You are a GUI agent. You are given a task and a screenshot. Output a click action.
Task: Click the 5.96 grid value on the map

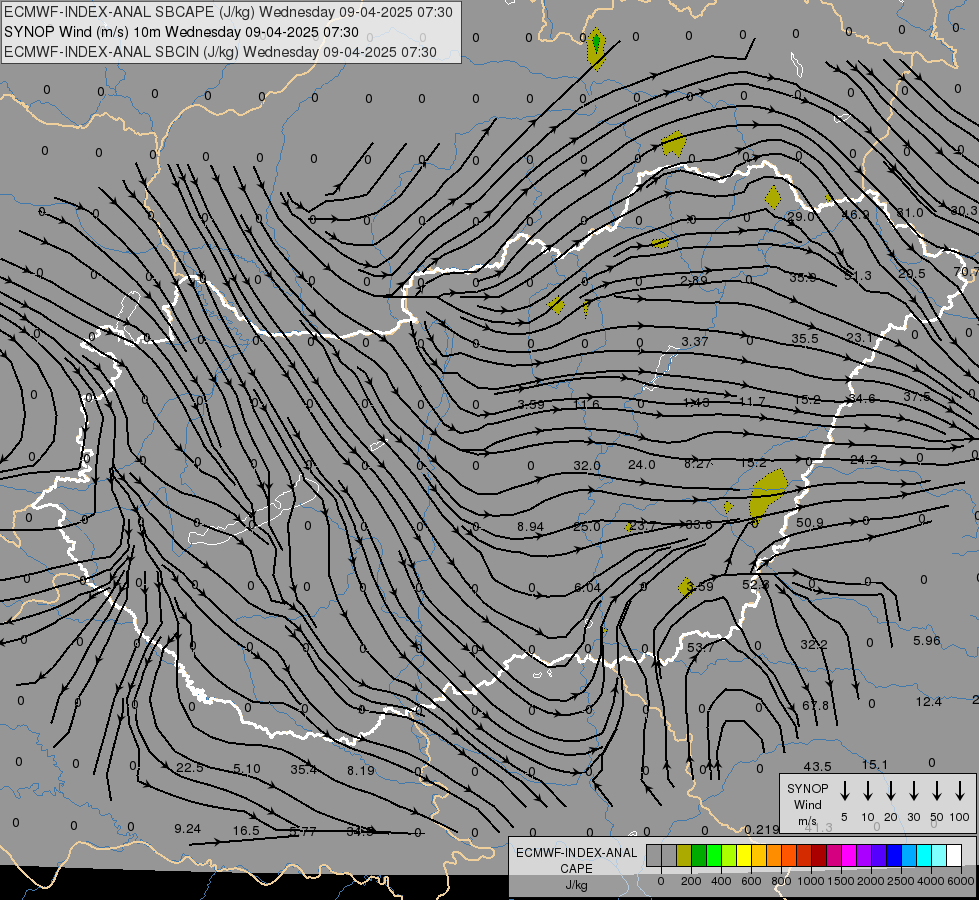click(927, 641)
